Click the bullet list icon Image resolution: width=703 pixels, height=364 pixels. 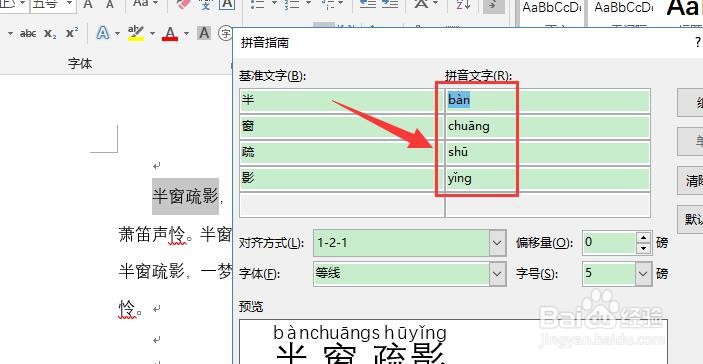click(257, 4)
